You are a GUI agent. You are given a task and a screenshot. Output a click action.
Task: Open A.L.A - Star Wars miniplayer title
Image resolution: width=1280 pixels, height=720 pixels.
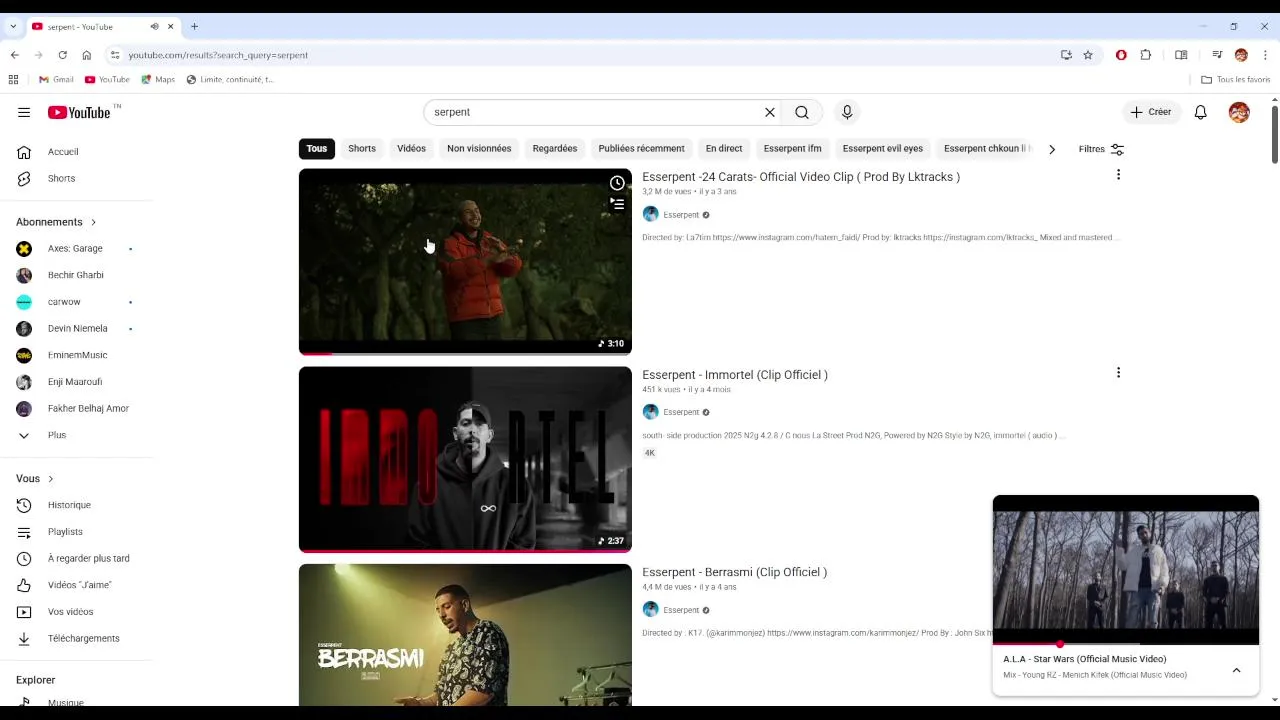point(1085,659)
